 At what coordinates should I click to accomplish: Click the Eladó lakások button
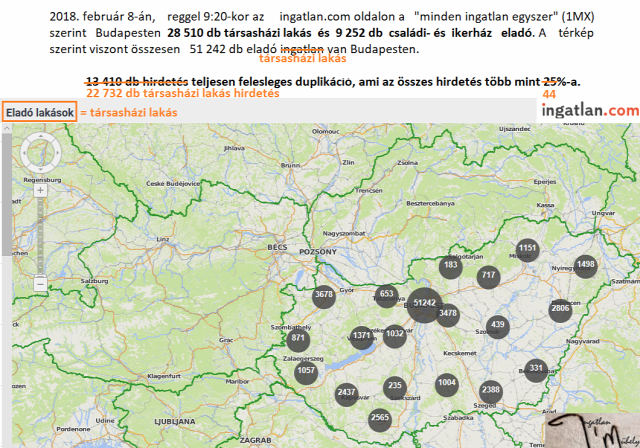click(40, 113)
